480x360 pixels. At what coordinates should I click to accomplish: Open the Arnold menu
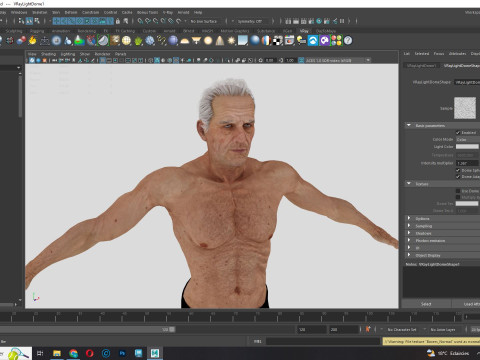click(x=183, y=12)
